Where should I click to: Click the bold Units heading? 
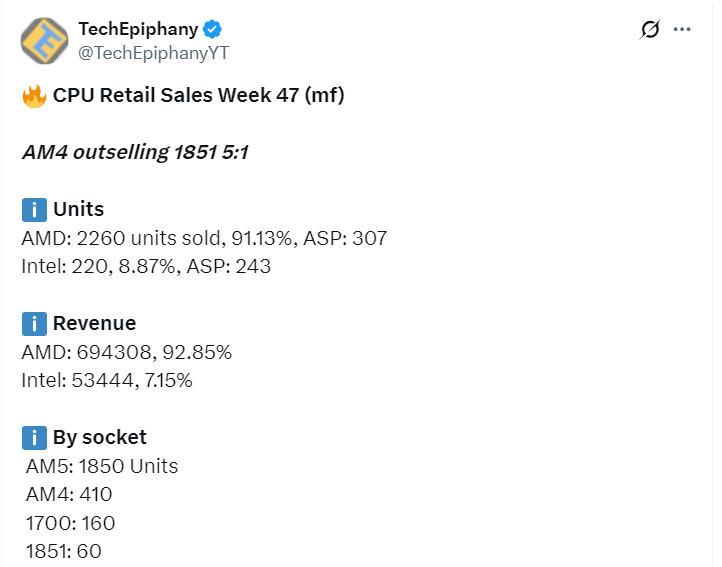[x=78, y=210]
